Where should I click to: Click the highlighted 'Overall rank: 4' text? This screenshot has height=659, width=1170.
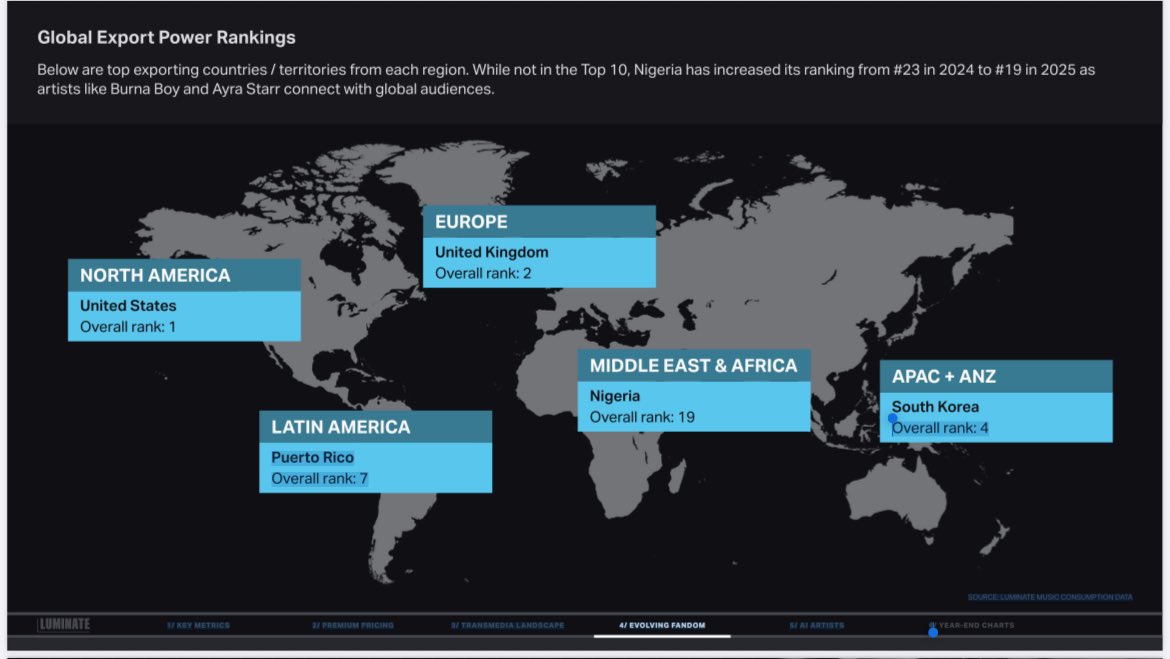coord(940,428)
